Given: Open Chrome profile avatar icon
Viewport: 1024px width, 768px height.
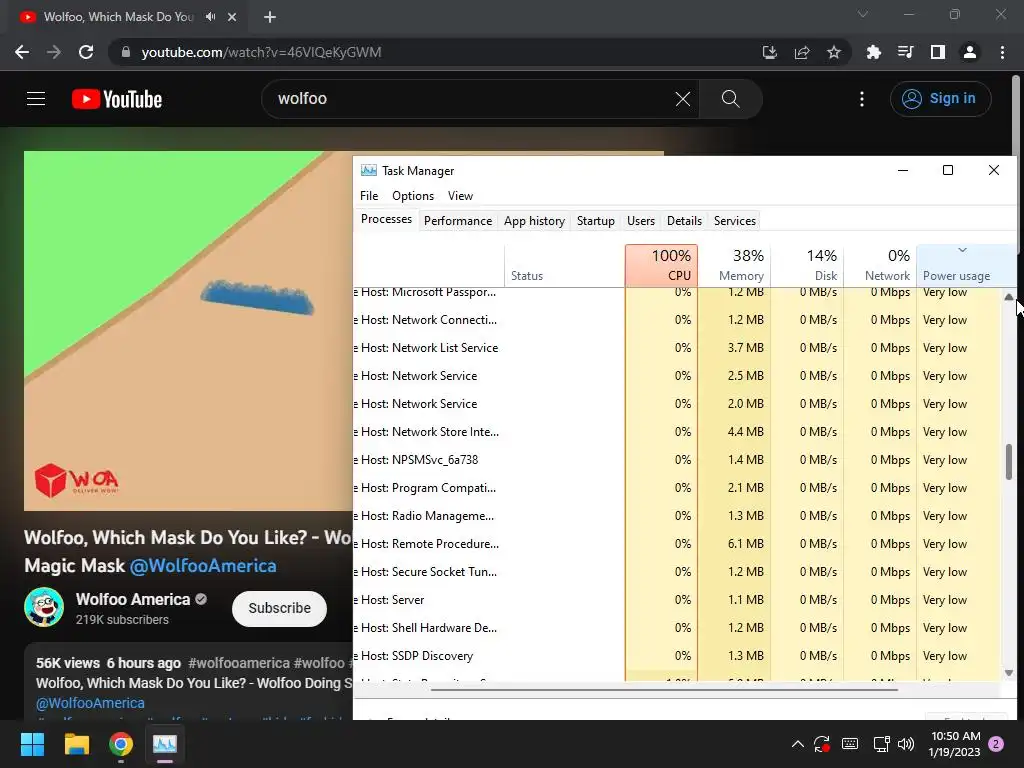Looking at the screenshot, I should click(970, 52).
